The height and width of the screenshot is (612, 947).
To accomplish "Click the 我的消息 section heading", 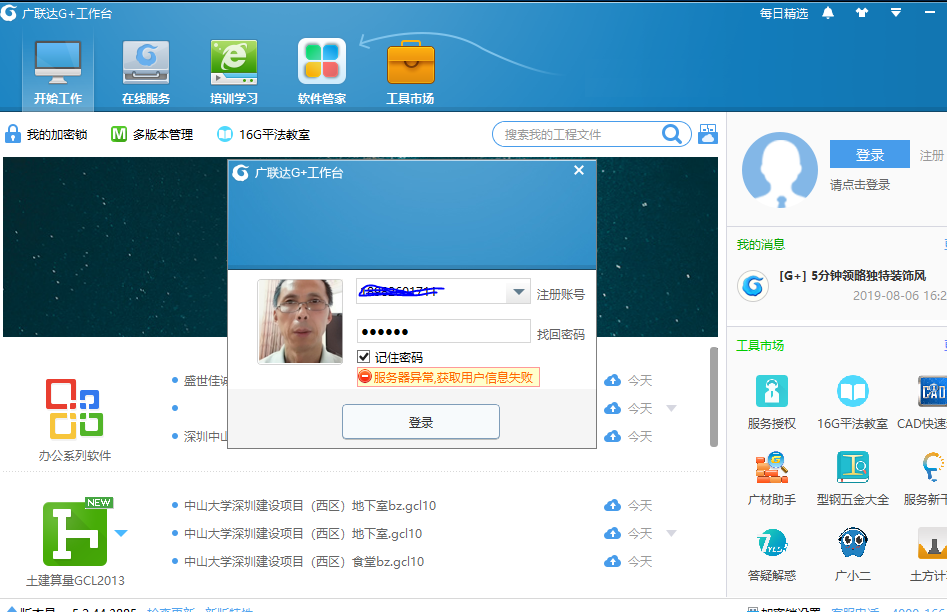I will [x=760, y=245].
